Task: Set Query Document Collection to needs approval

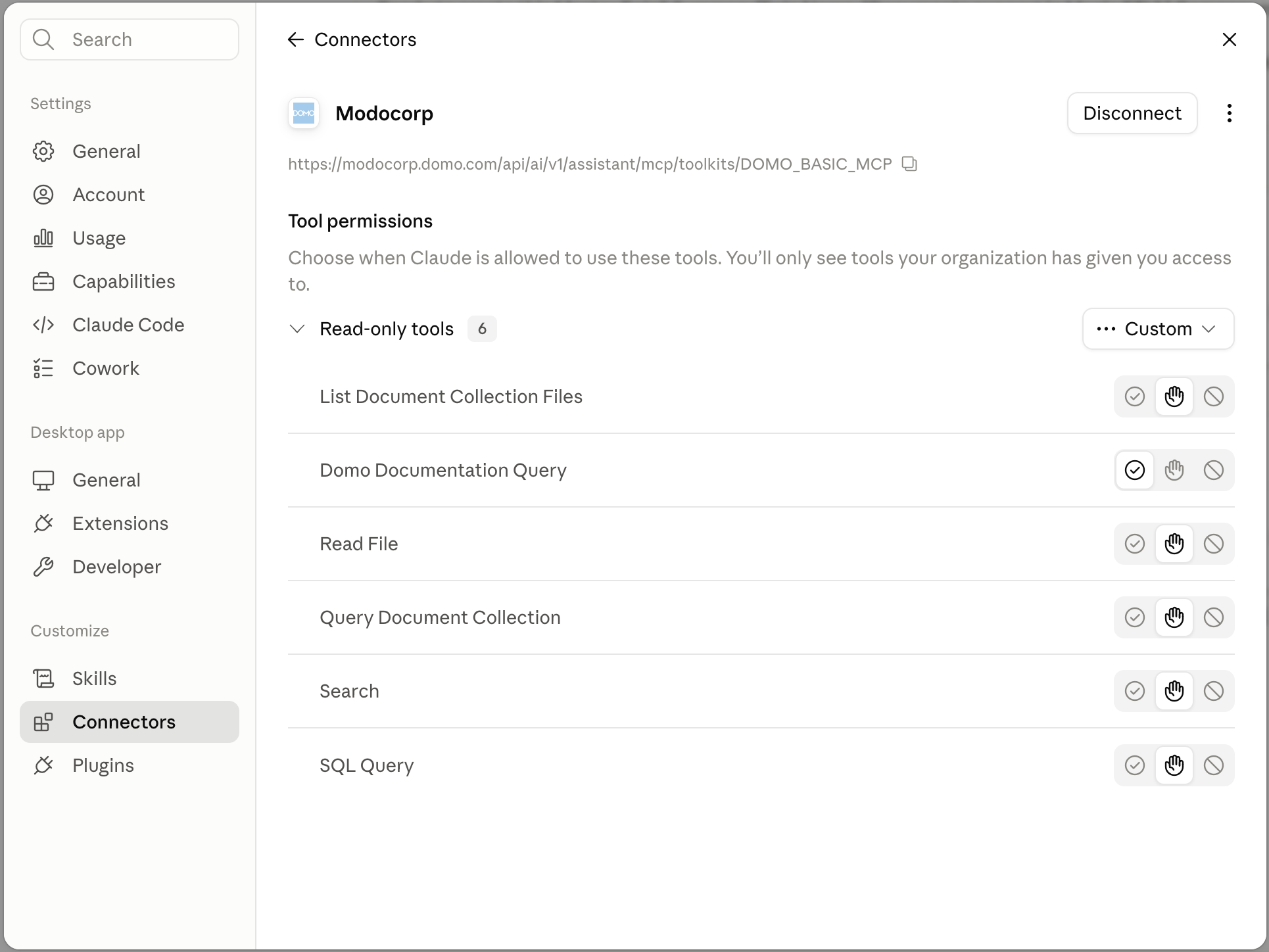Action: pos(1174,617)
